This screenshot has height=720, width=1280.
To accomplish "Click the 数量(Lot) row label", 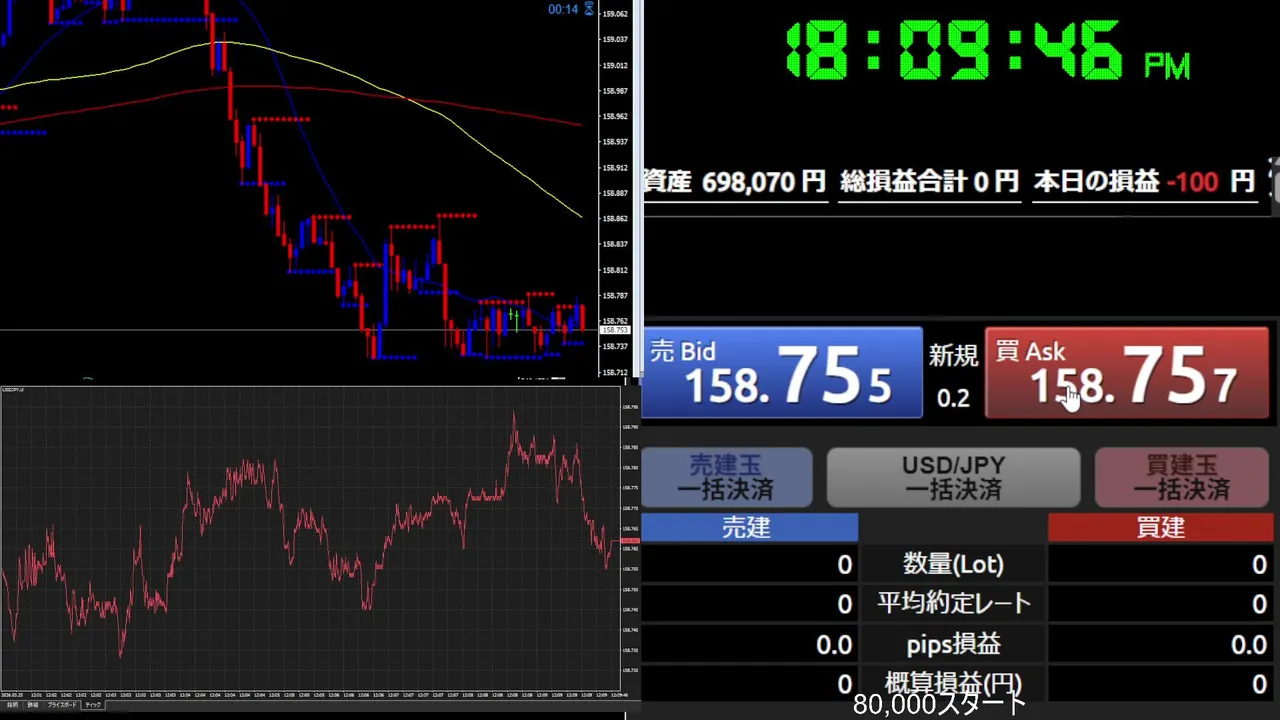I will point(953,565).
